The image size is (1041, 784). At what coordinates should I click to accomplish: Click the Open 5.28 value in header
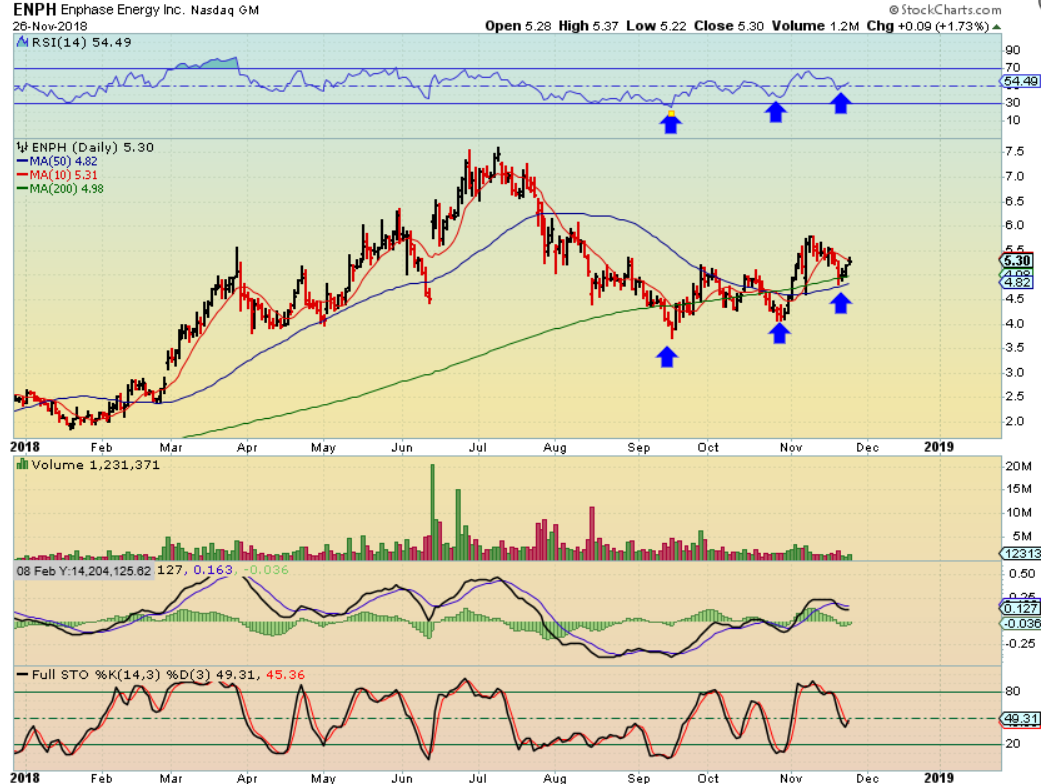pos(519,26)
